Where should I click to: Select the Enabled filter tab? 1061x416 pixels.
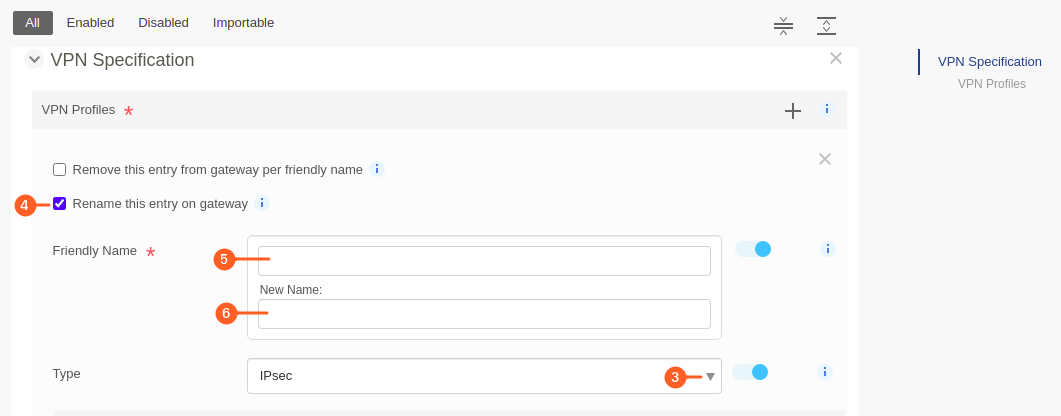(x=90, y=23)
